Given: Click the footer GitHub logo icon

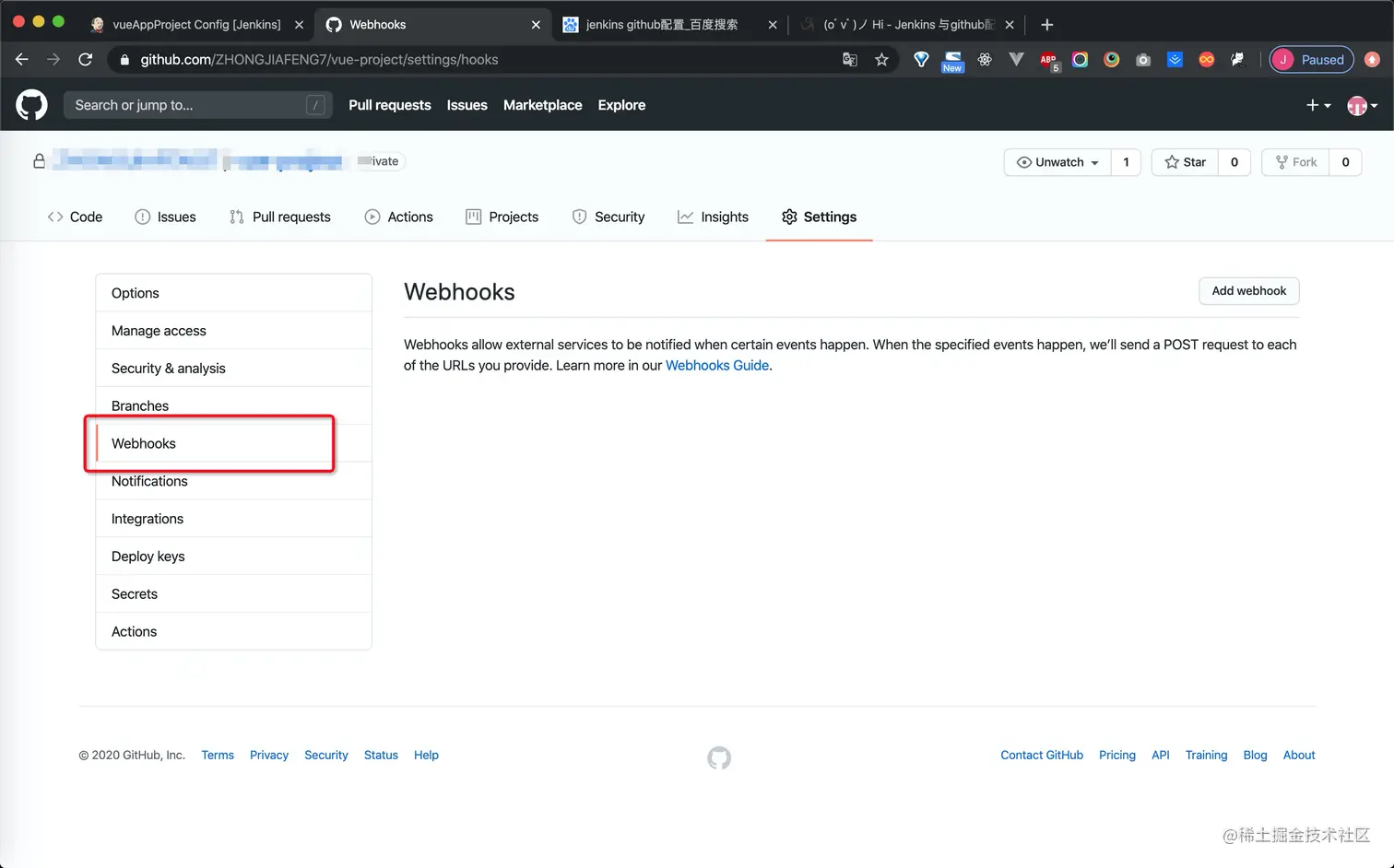Looking at the screenshot, I should tap(719, 757).
